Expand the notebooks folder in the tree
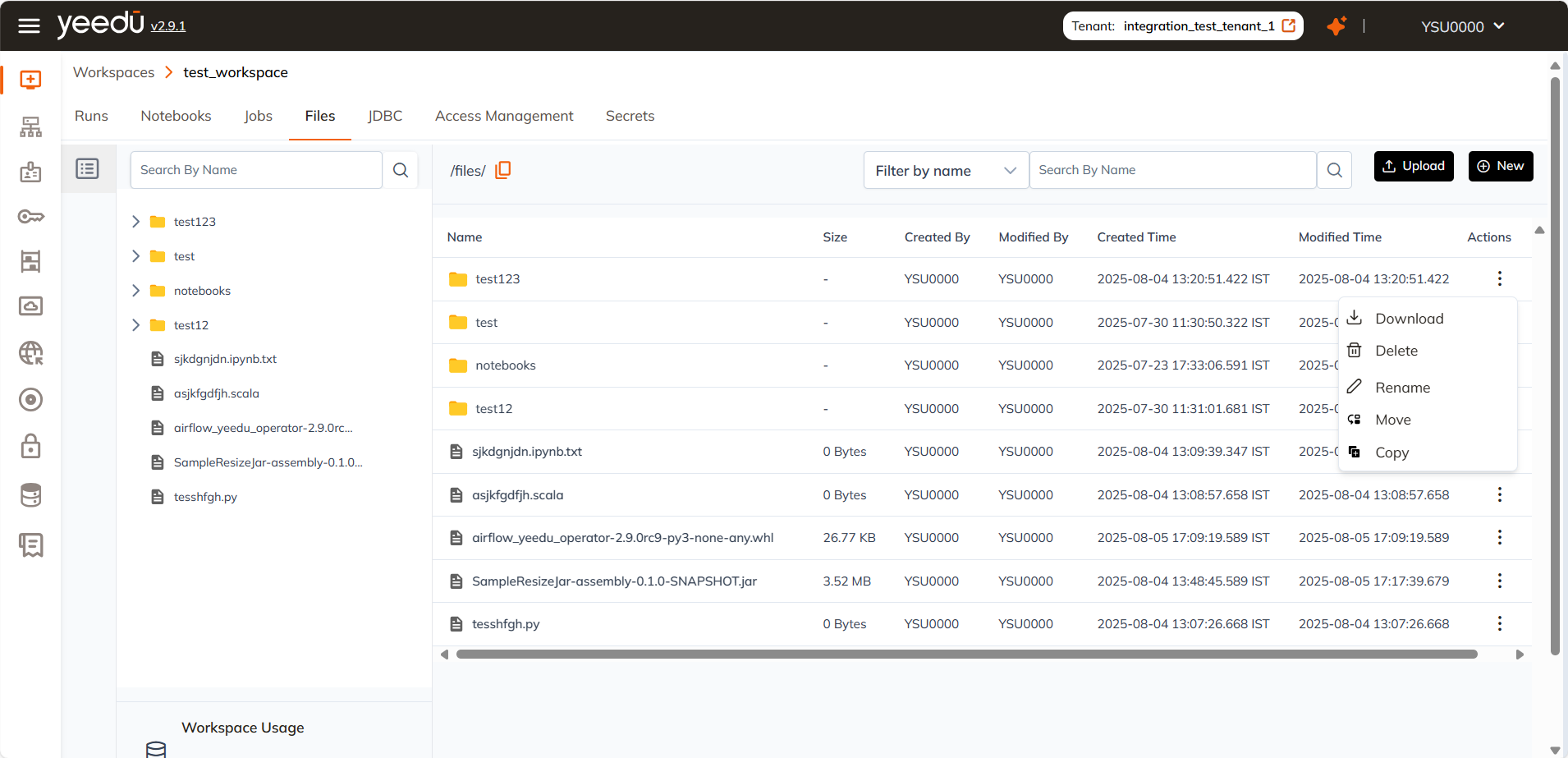The width and height of the screenshot is (1568, 758). [x=136, y=290]
